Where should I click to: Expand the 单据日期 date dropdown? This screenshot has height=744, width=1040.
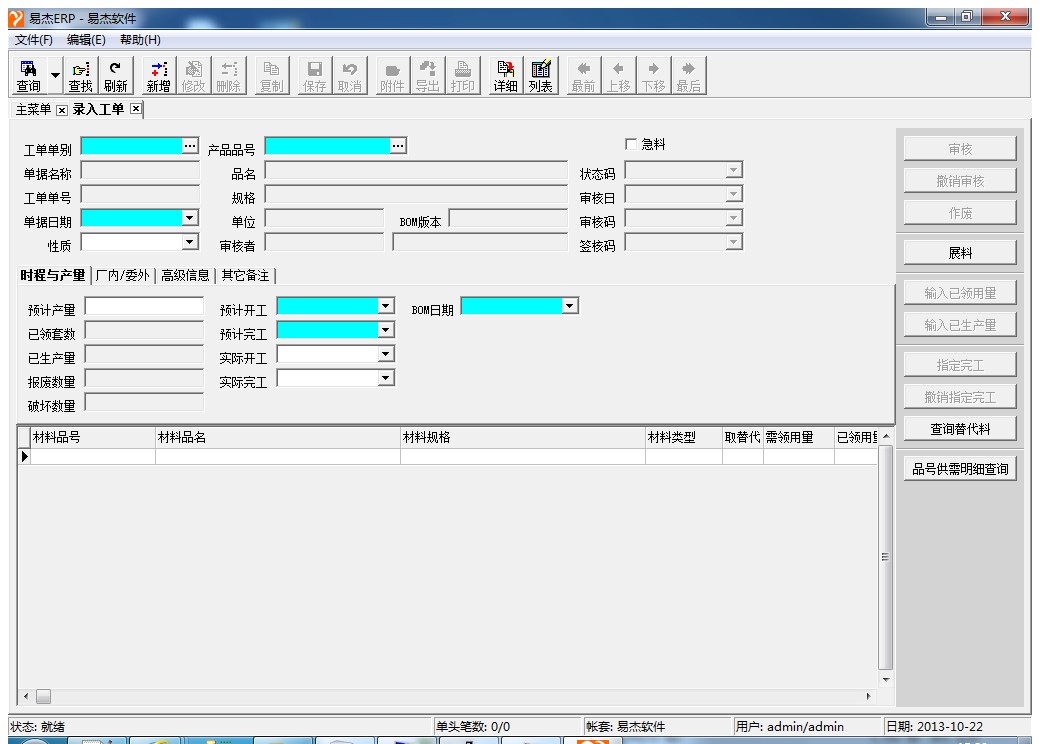point(190,218)
